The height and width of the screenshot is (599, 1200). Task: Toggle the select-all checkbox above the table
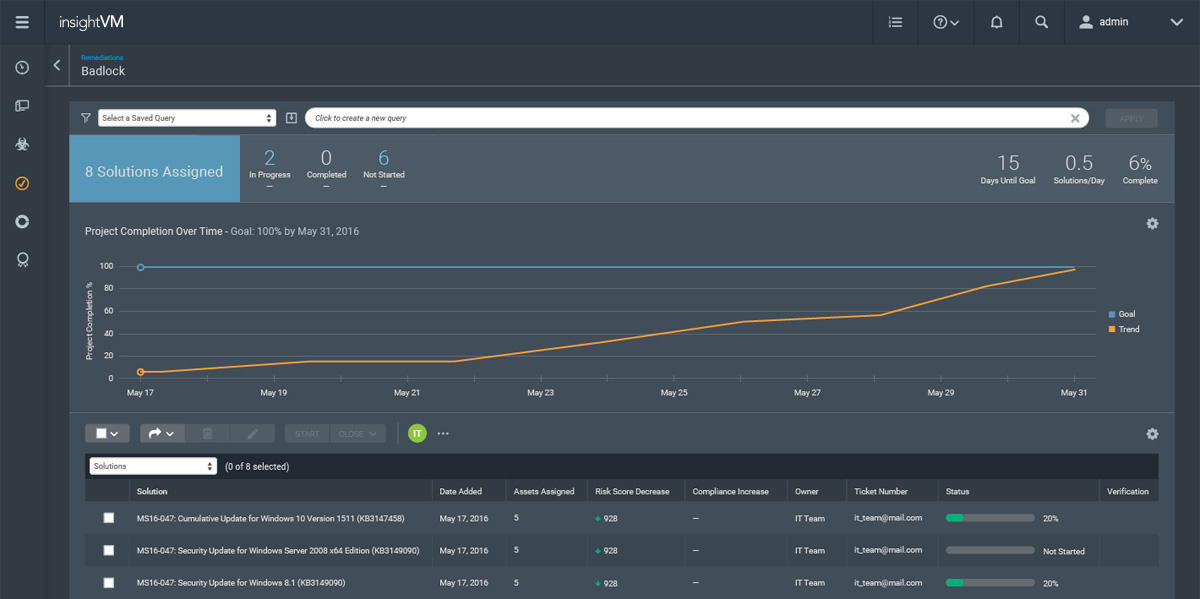pyautogui.click(x=103, y=433)
